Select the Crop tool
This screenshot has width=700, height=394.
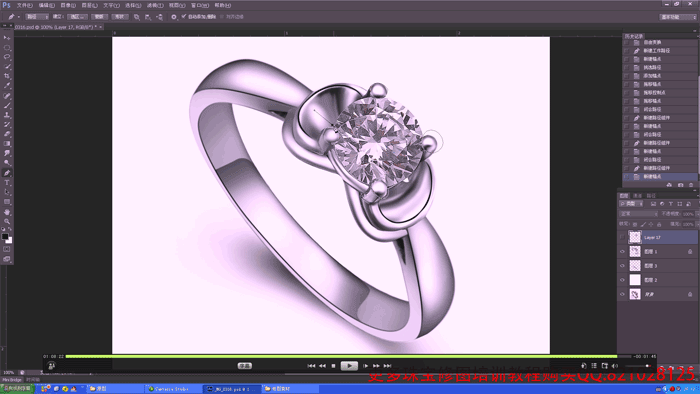click(x=7, y=76)
